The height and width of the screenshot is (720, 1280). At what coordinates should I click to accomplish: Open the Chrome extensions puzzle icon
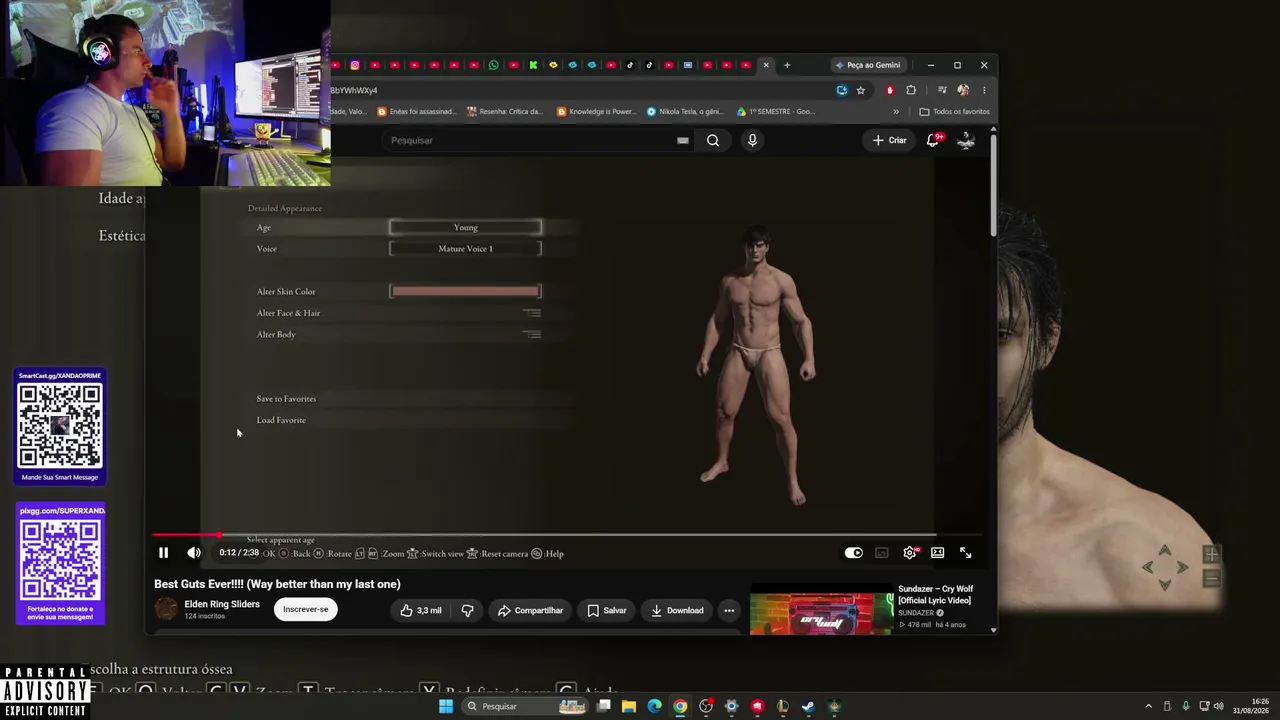pyautogui.click(x=910, y=90)
